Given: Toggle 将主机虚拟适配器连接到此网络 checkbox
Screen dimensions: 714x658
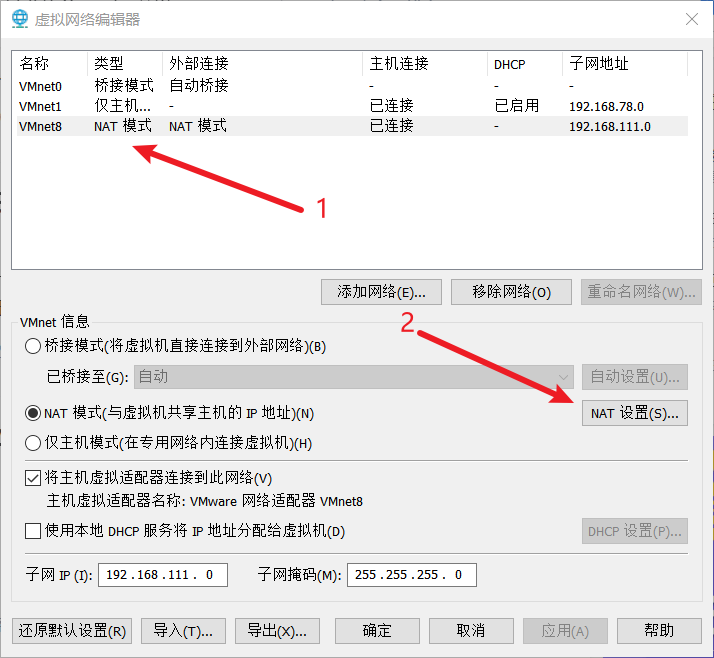Looking at the screenshot, I should click(33, 478).
